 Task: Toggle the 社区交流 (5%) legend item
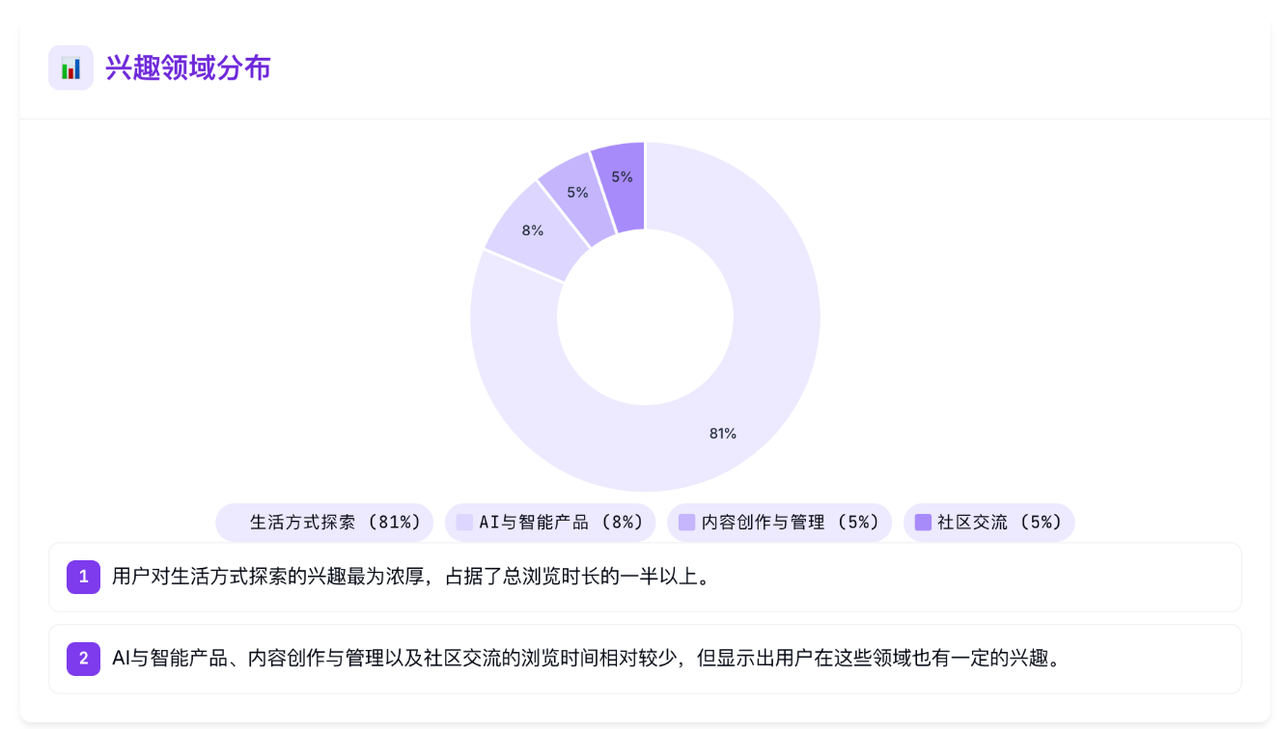point(989,522)
